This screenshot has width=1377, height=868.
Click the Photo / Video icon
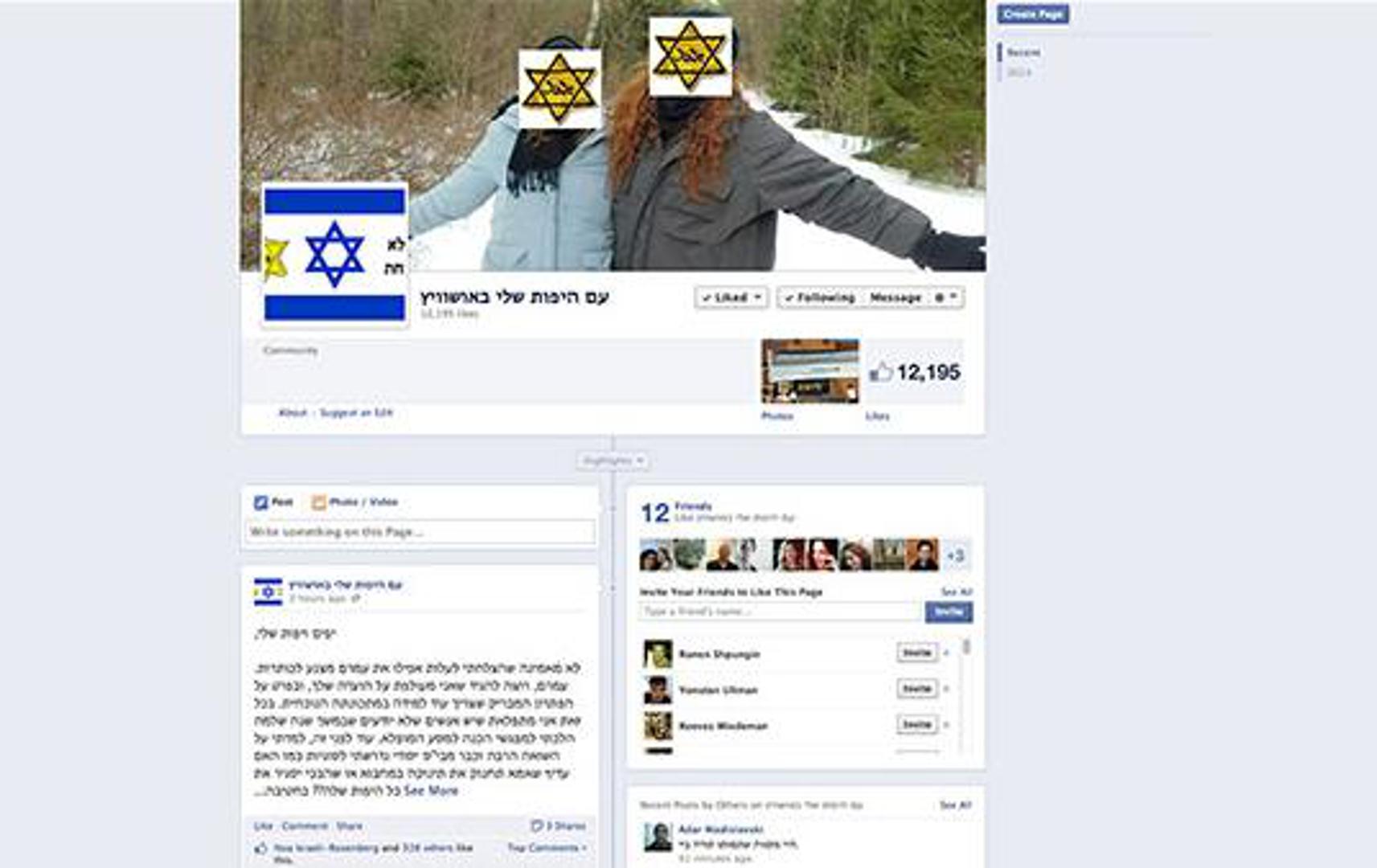click(x=319, y=502)
